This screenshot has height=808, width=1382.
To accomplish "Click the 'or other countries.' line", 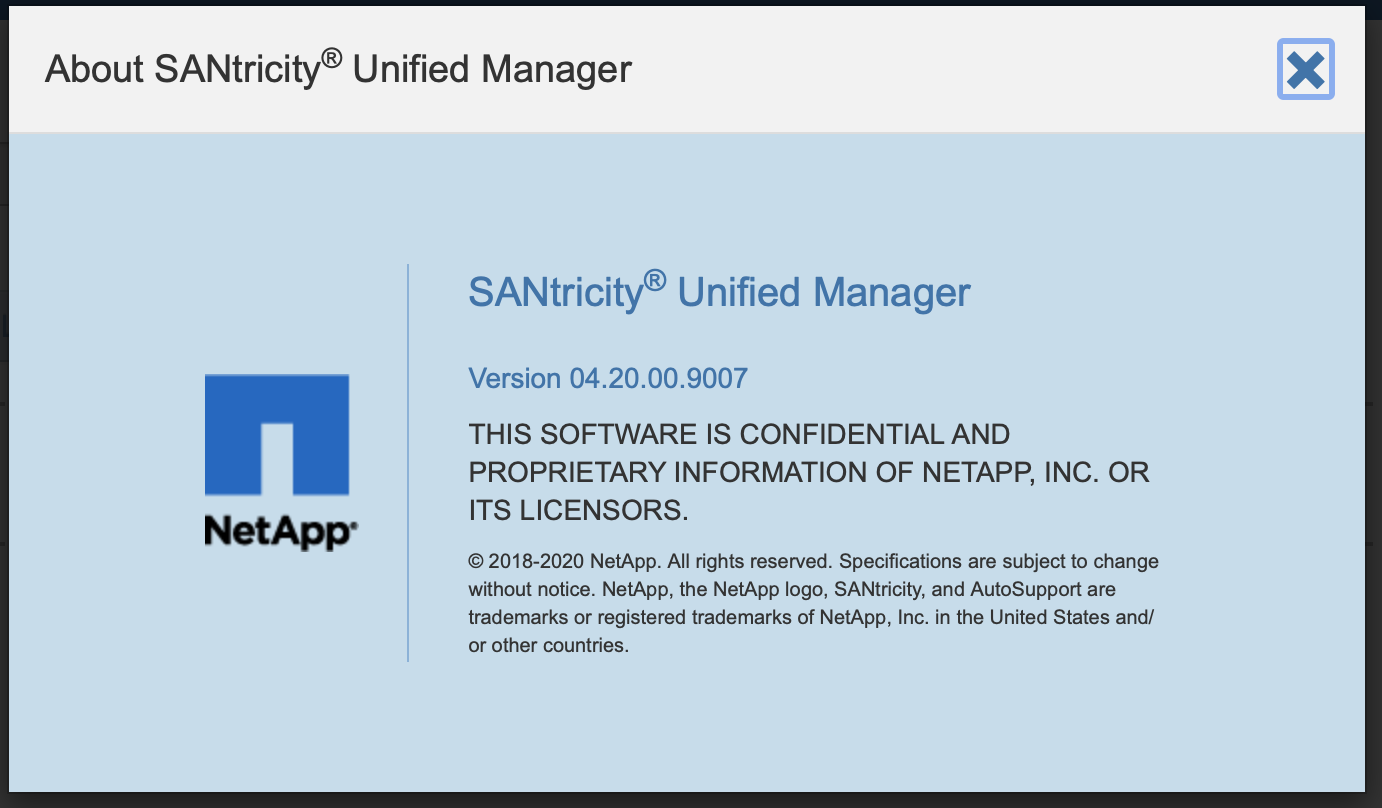I will pyautogui.click(x=549, y=645).
